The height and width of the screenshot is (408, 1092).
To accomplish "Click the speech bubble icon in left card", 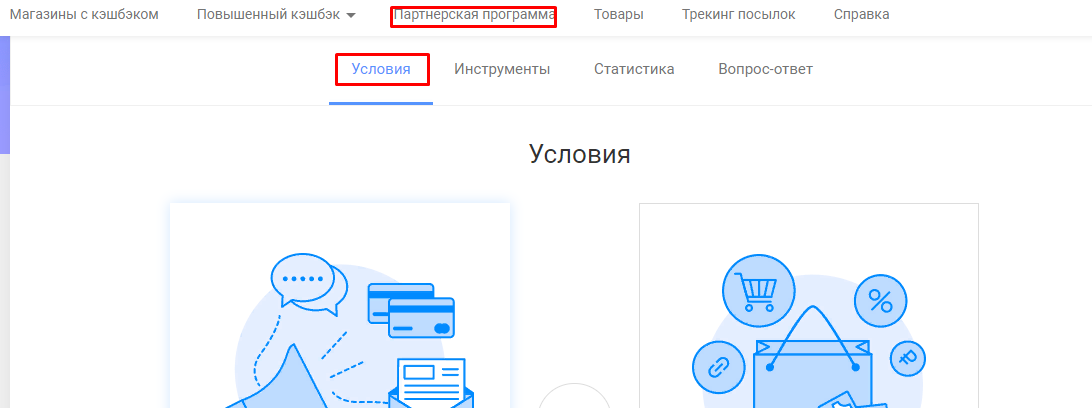I will (308, 281).
